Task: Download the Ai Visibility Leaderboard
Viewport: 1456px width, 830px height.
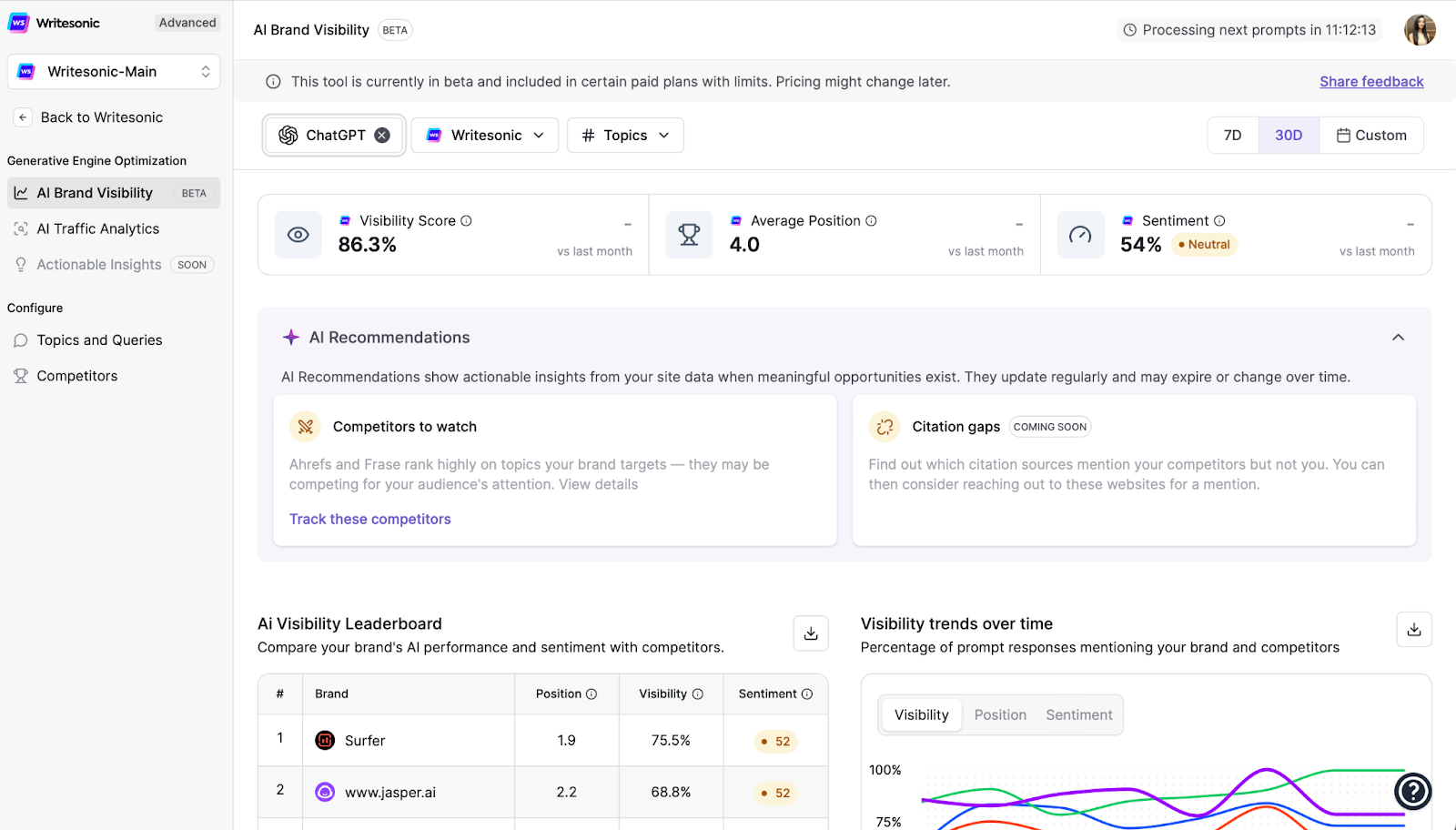Action: coord(811,633)
